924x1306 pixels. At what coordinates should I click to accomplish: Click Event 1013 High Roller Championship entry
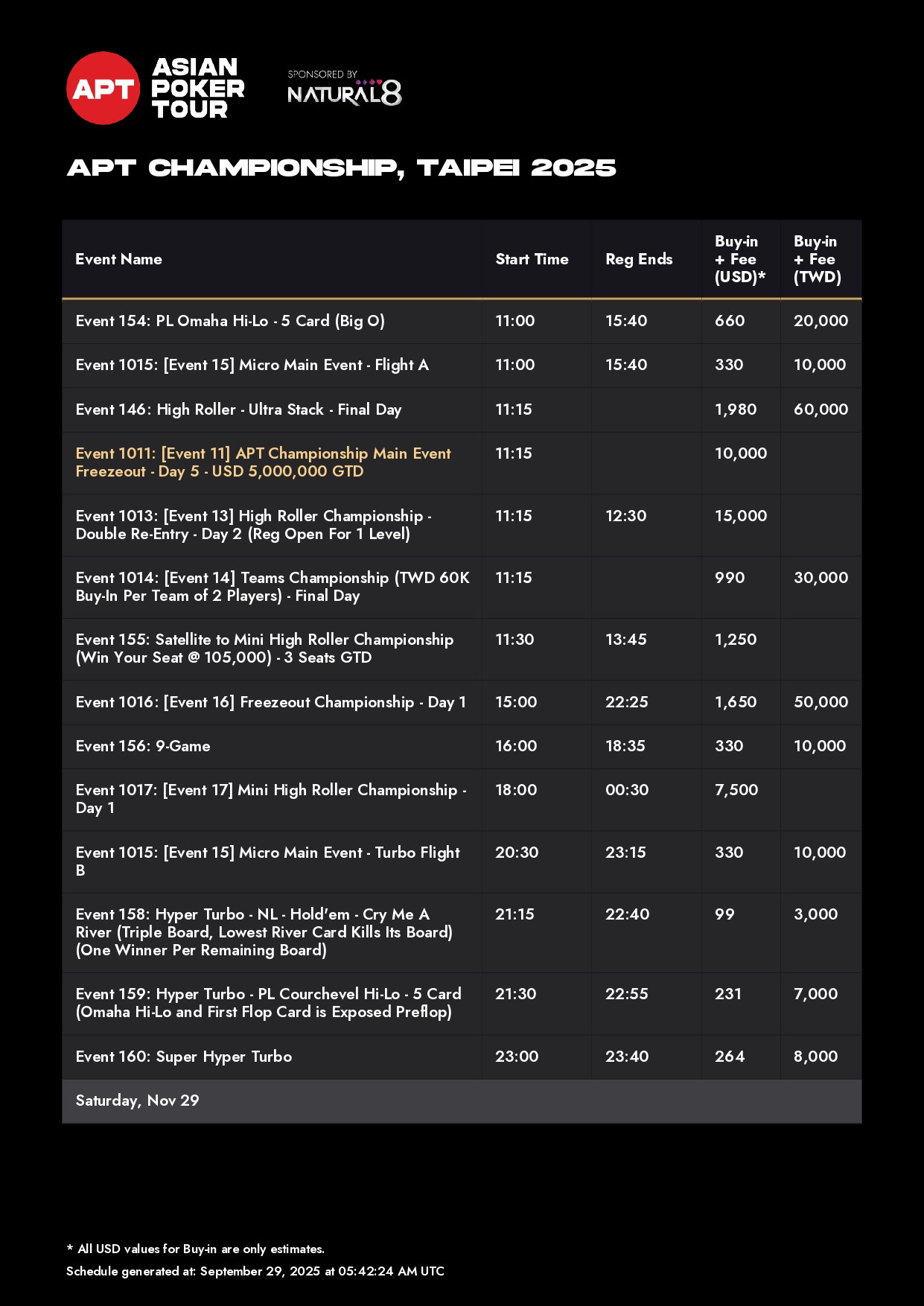[x=253, y=525]
